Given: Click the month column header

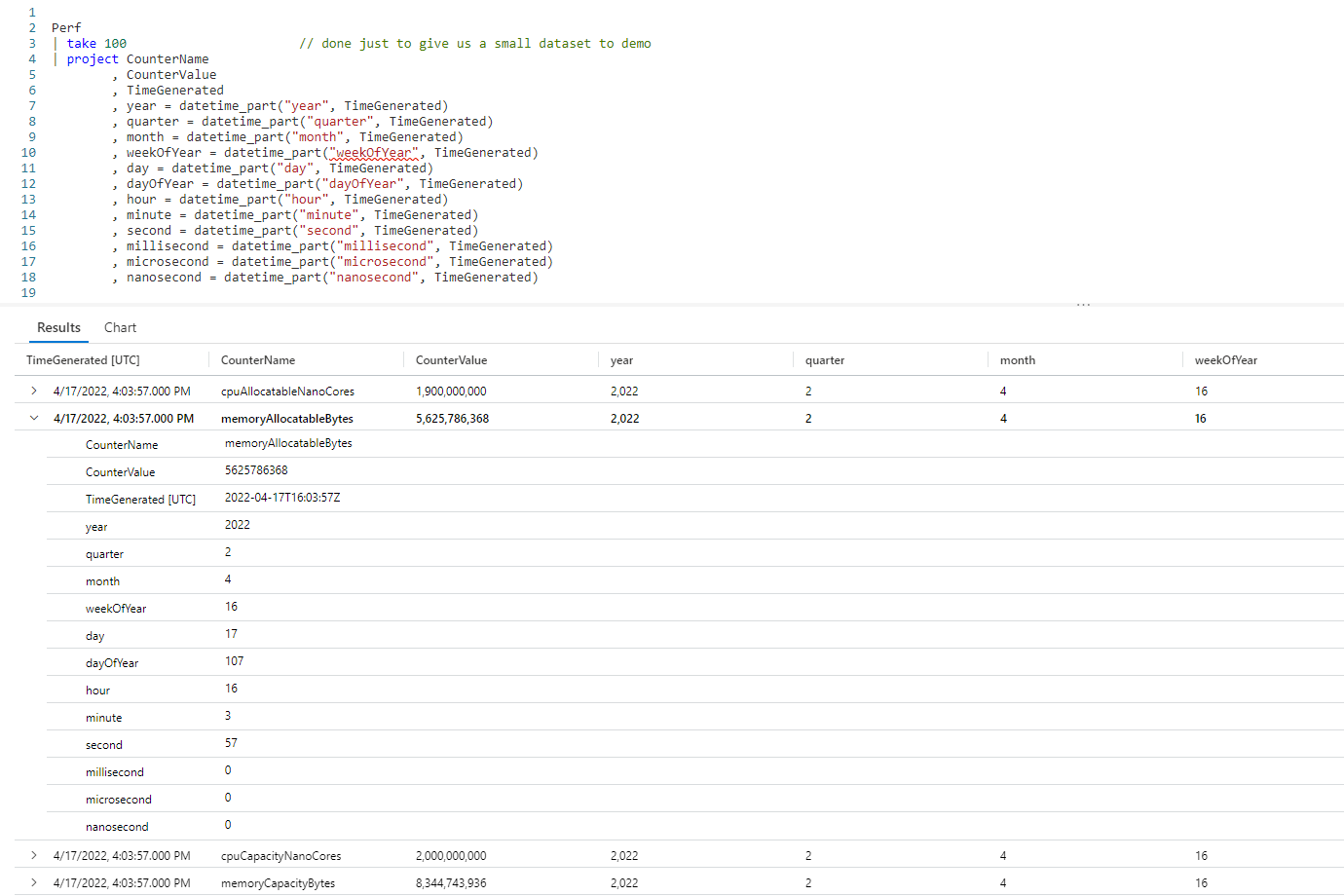Looking at the screenshot, I should 1017,359.
